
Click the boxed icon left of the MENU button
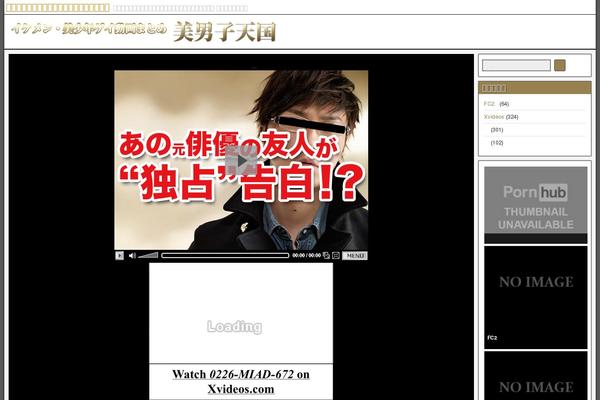336,255
